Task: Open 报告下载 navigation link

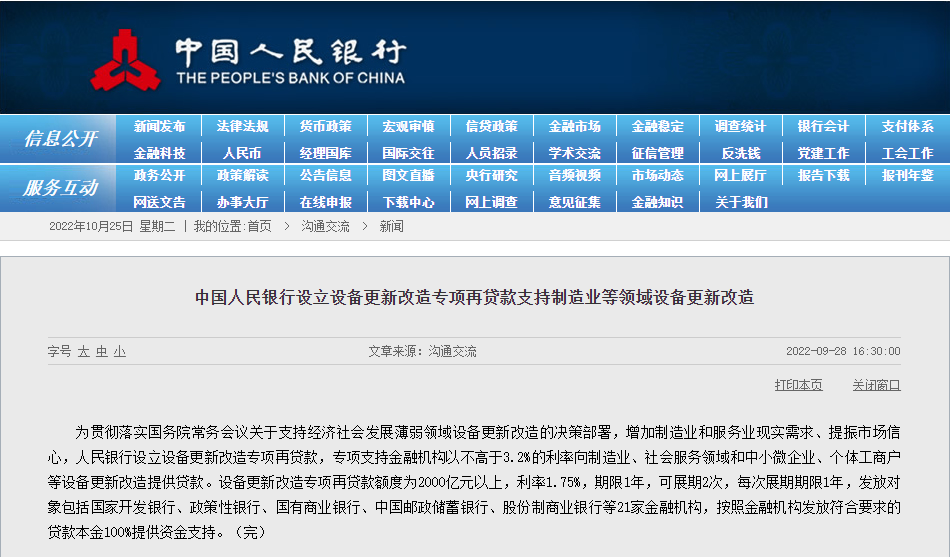Action: click(824, 175)
